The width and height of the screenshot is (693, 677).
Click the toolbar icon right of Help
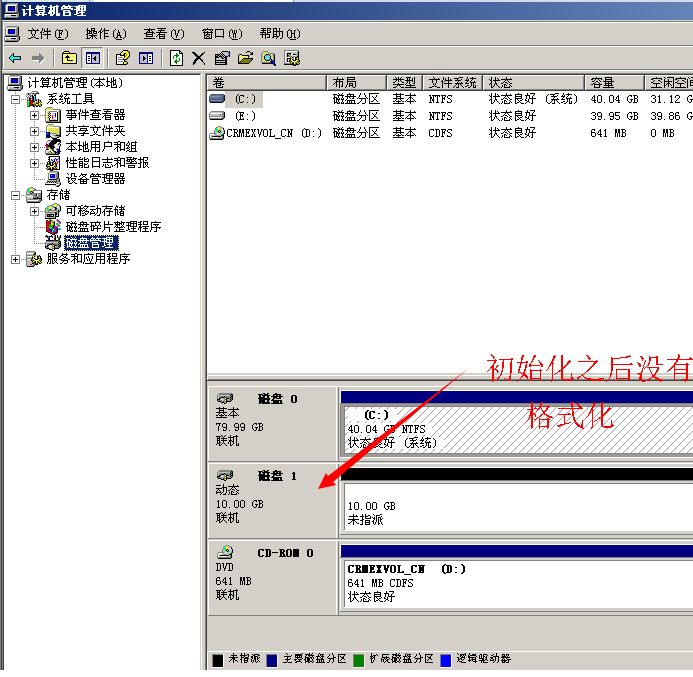point(146,58)
